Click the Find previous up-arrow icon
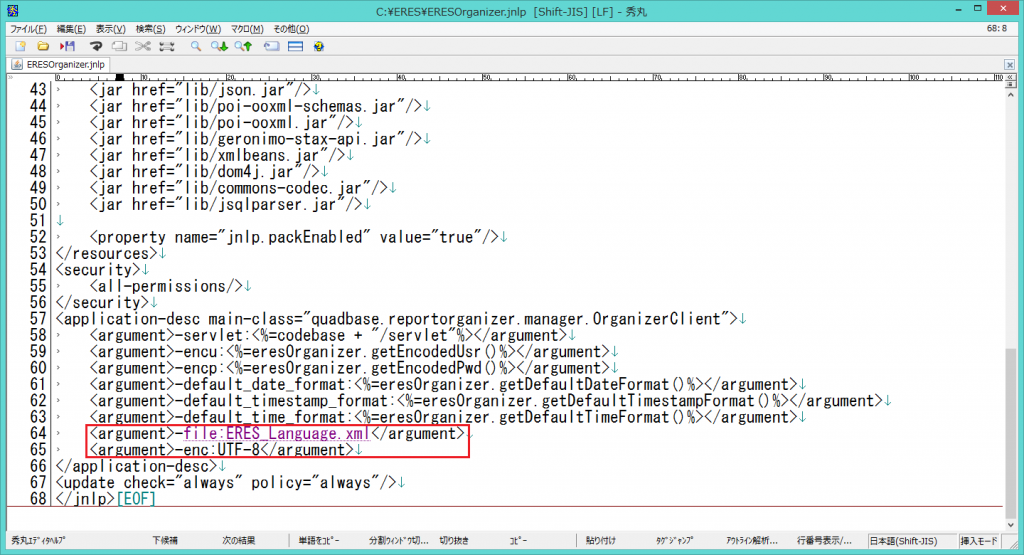Image resolution: width=1024 pixels, height=555 pixels. tap(243, 46)
